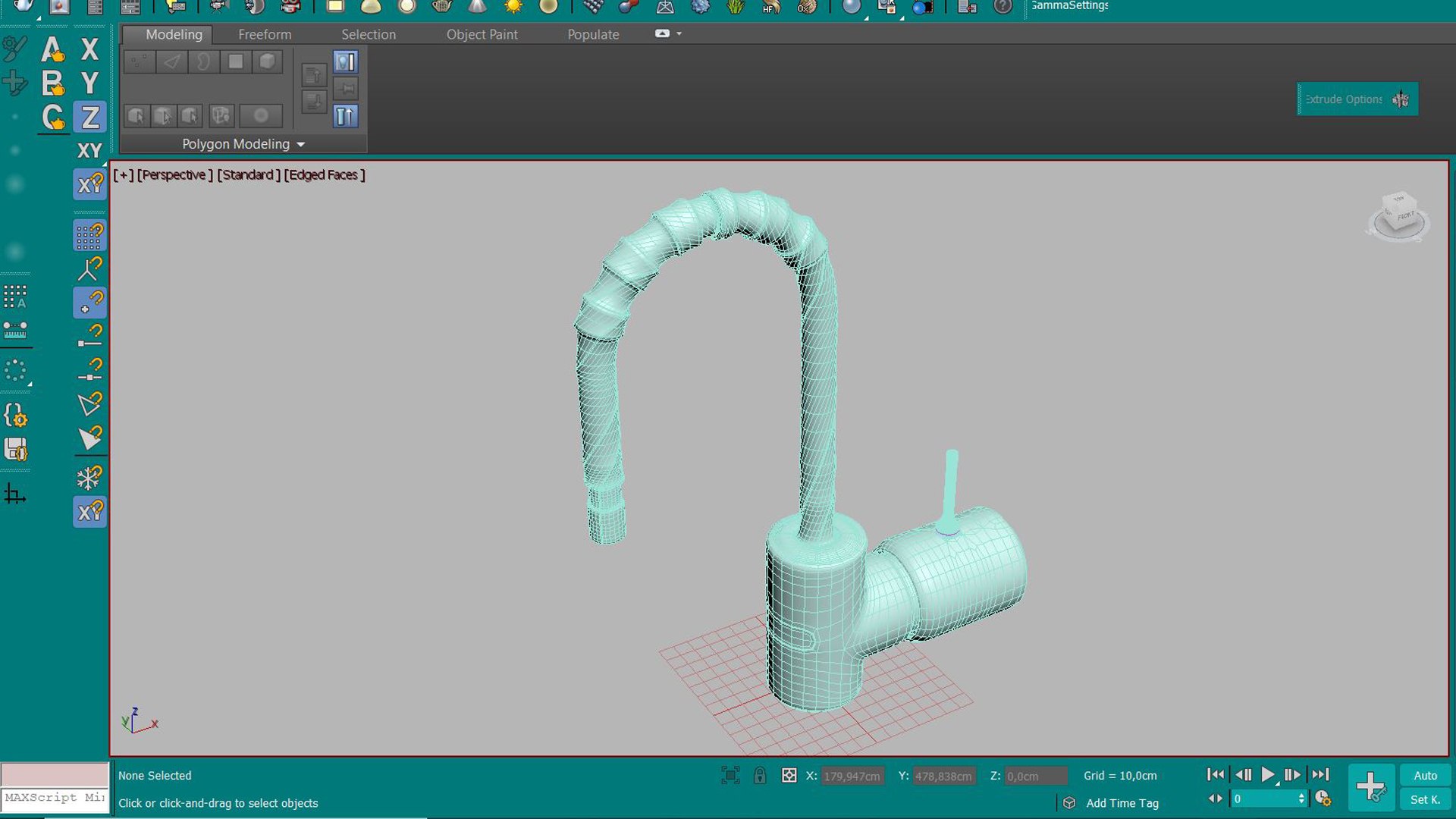Screen dimensions: 1456x819
Task: Restrict transform to the Y axis
Action: [89, 83]
